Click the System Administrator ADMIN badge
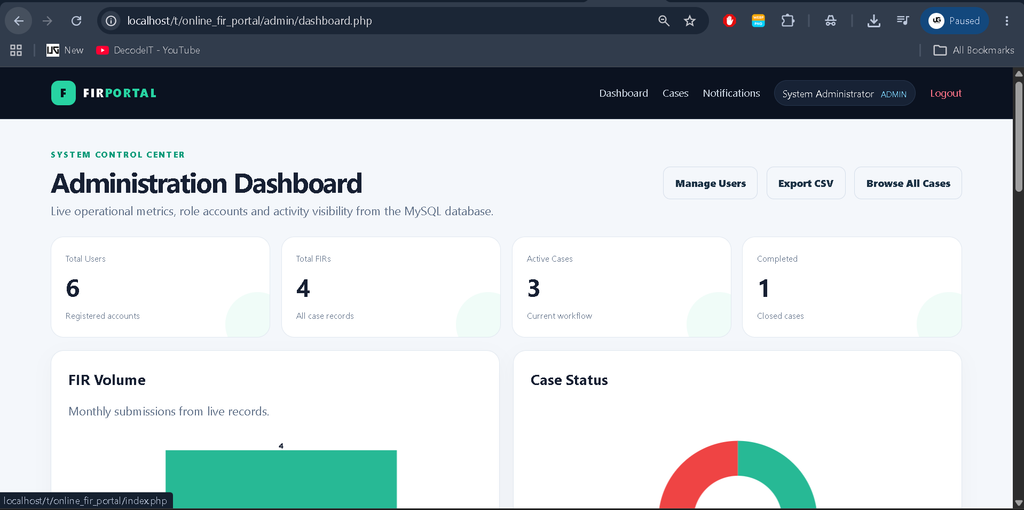 [x=844, y=93]
